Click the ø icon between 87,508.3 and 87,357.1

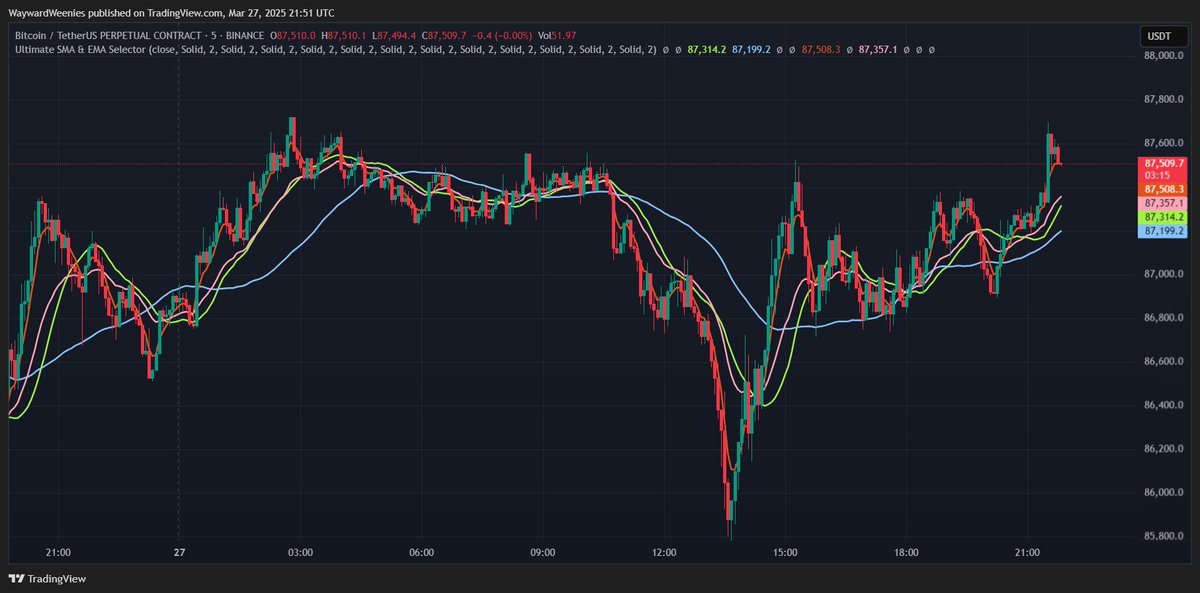tap(849, 48)
